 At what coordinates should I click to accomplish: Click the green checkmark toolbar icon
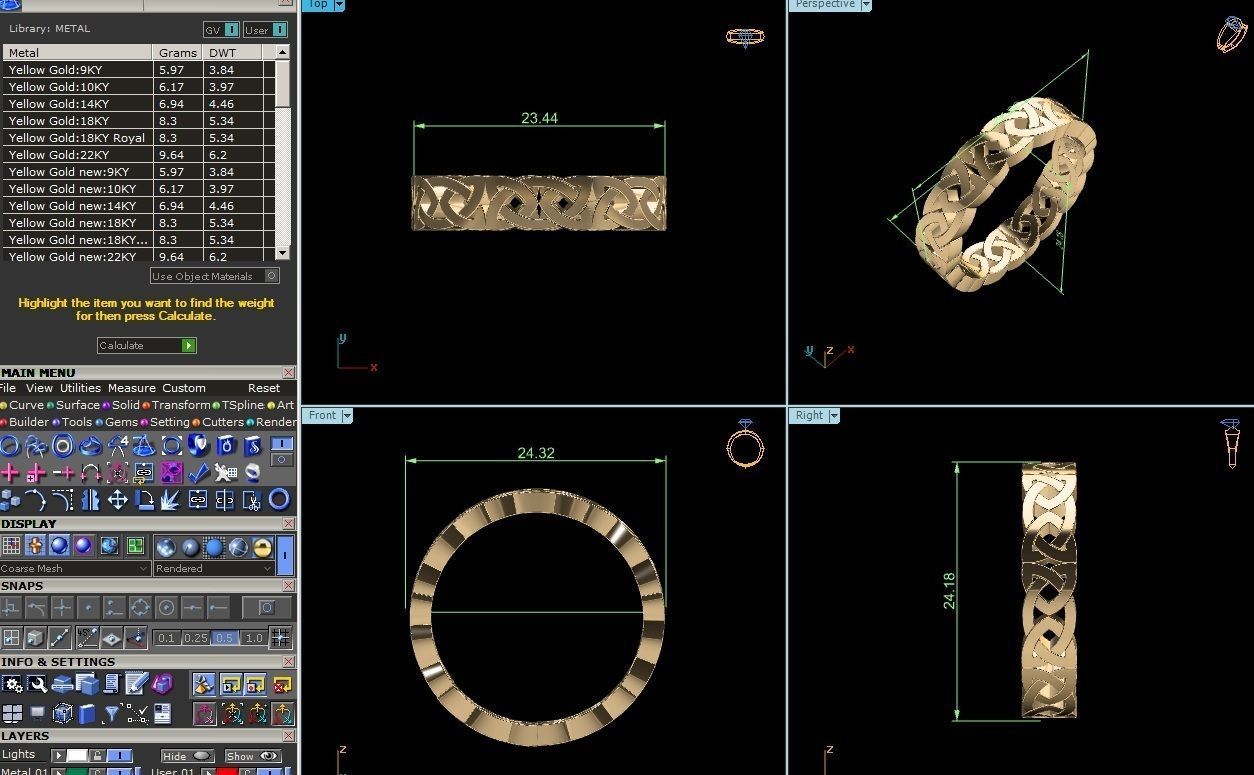point(198,472)
